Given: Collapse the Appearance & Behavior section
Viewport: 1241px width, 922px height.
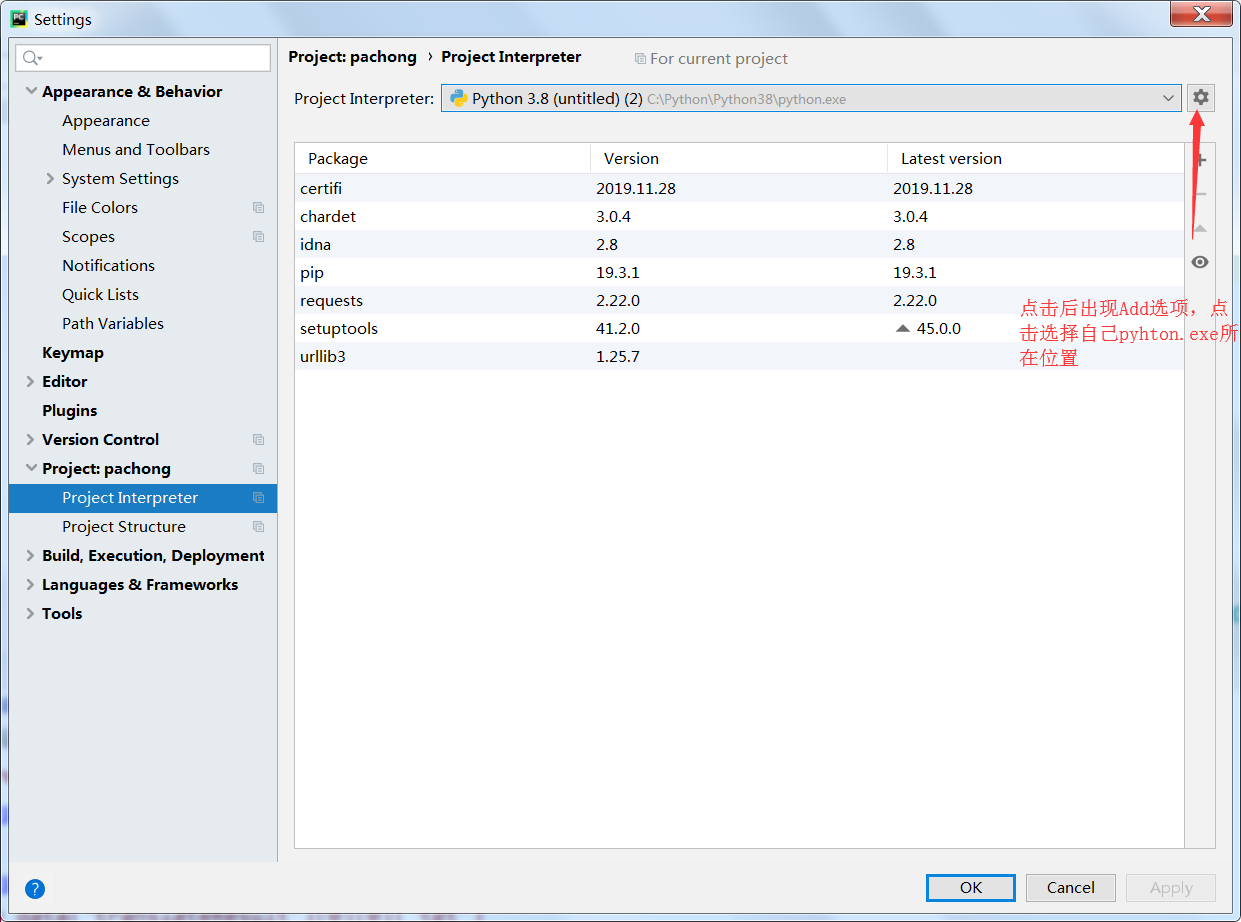Looking at the screenshot, I should click(x=31, y=91).
